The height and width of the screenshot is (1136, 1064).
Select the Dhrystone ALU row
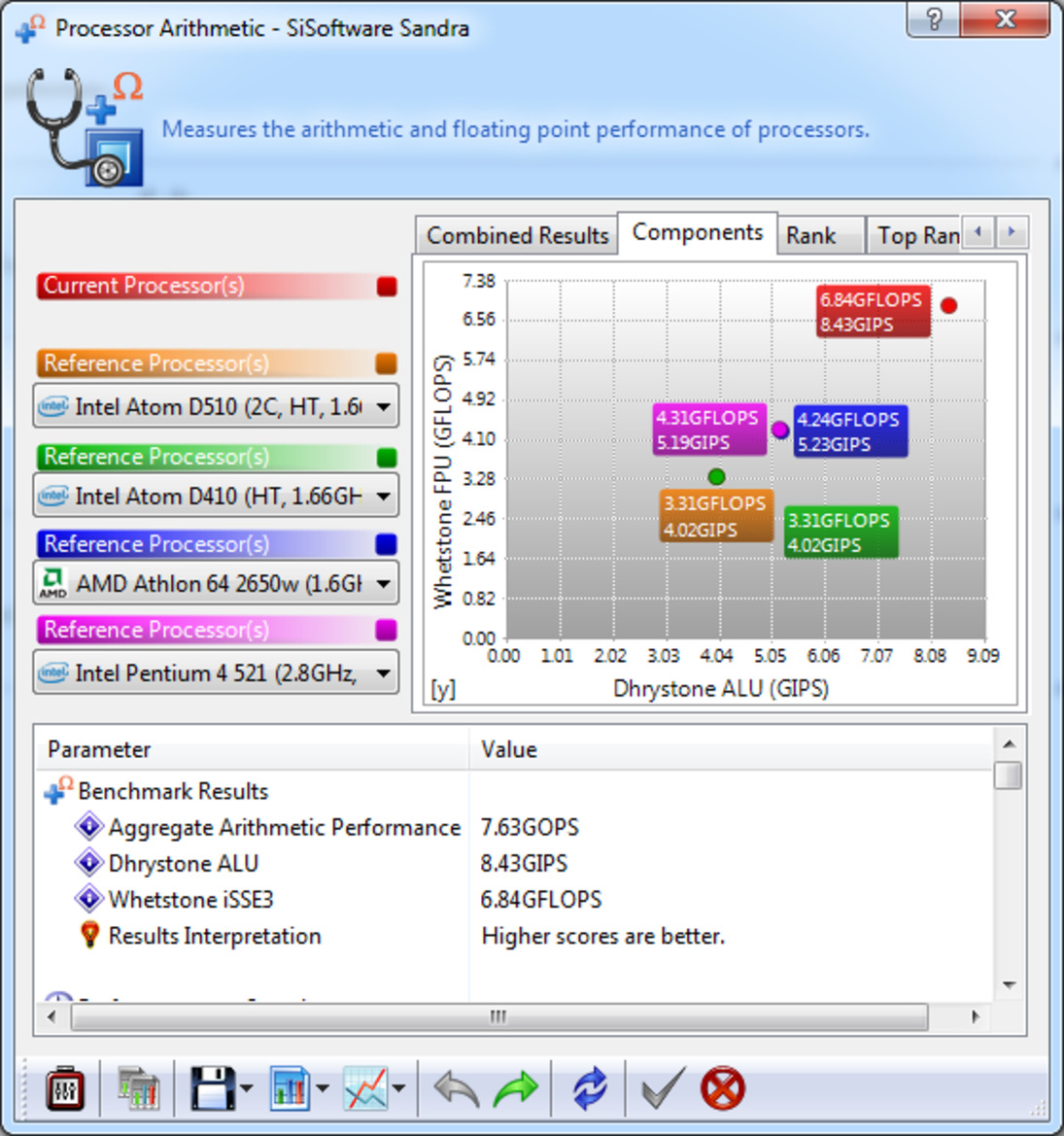(514, 863)
